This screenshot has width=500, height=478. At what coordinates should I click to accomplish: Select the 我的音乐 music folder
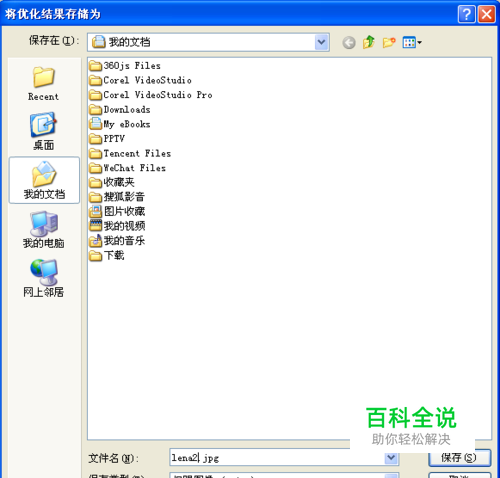(x=117, y=241)
